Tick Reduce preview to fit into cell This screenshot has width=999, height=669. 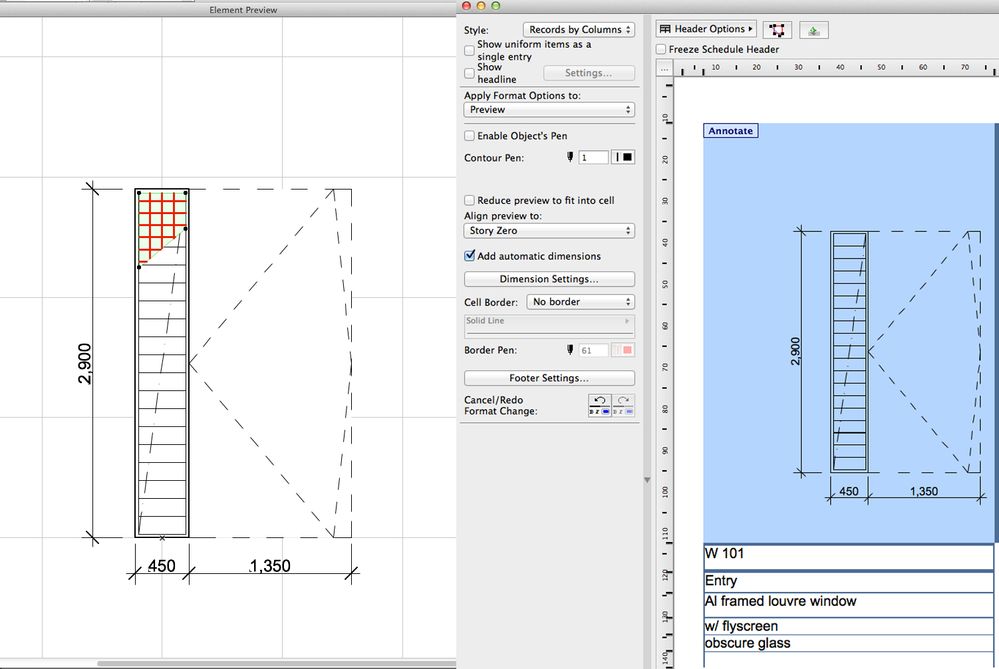(470, 200)
